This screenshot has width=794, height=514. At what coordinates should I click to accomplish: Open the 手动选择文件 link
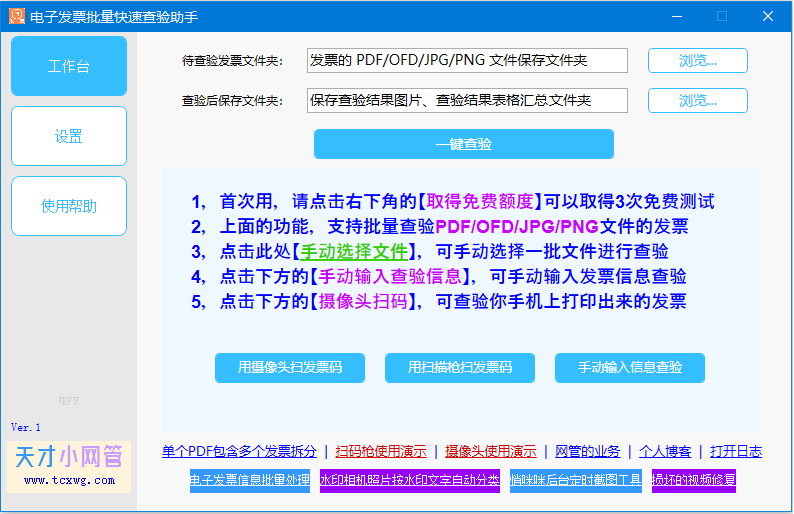354,251
